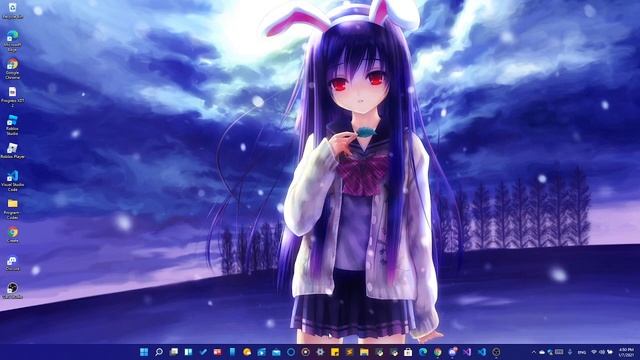Open taskbar Search magnifier
This screenshot has width=640, height=360.
[x=159, y=352]
